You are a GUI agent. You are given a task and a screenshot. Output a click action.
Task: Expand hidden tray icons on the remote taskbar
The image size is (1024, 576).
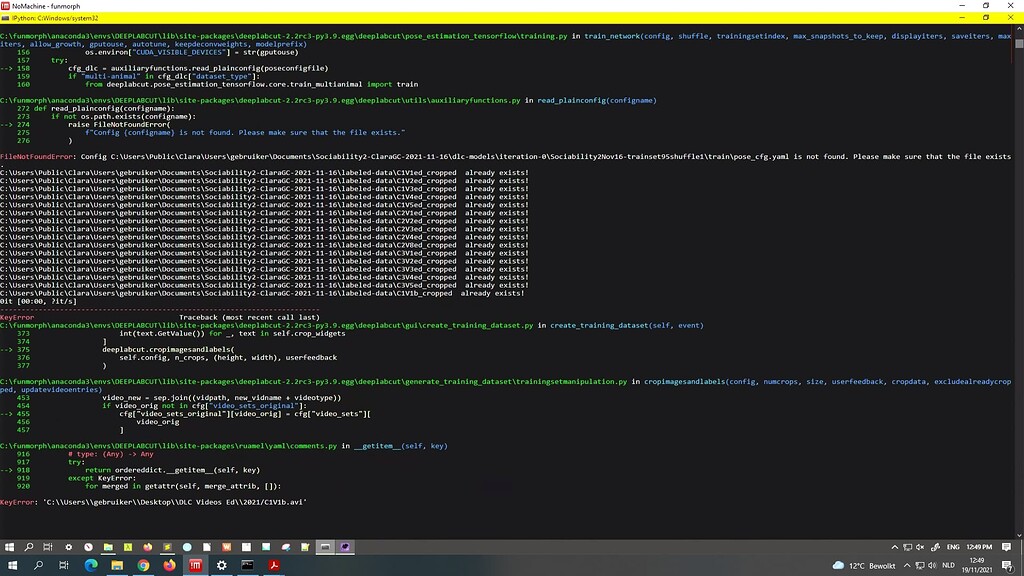click(x=894, y=547)
